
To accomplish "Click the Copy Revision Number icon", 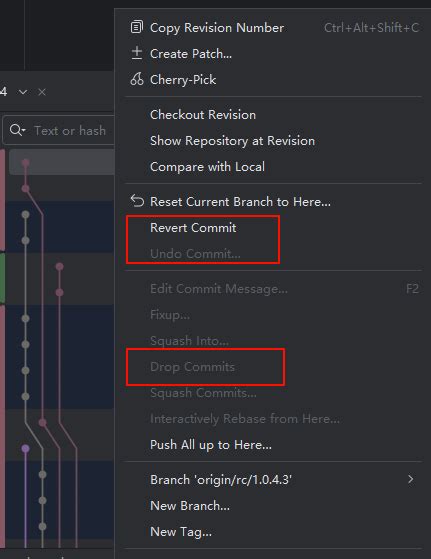I will pyautogui.click(x=137, y=27).
